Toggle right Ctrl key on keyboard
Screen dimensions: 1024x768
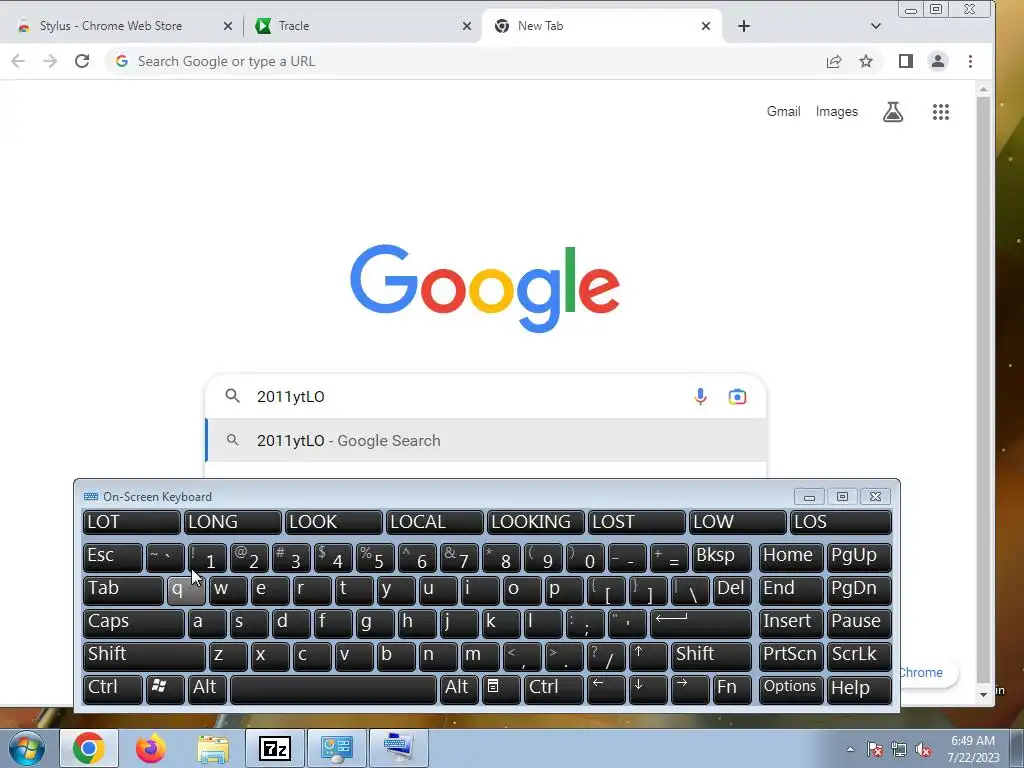point(553,688)
